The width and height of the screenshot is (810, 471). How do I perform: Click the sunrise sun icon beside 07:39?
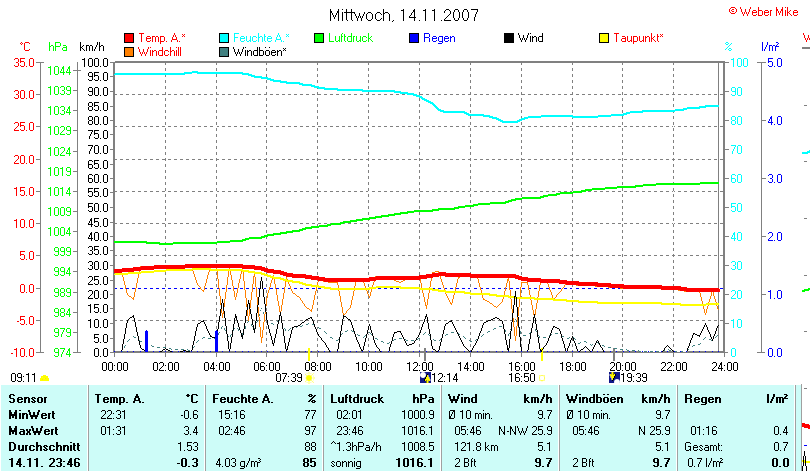point(309,378)
